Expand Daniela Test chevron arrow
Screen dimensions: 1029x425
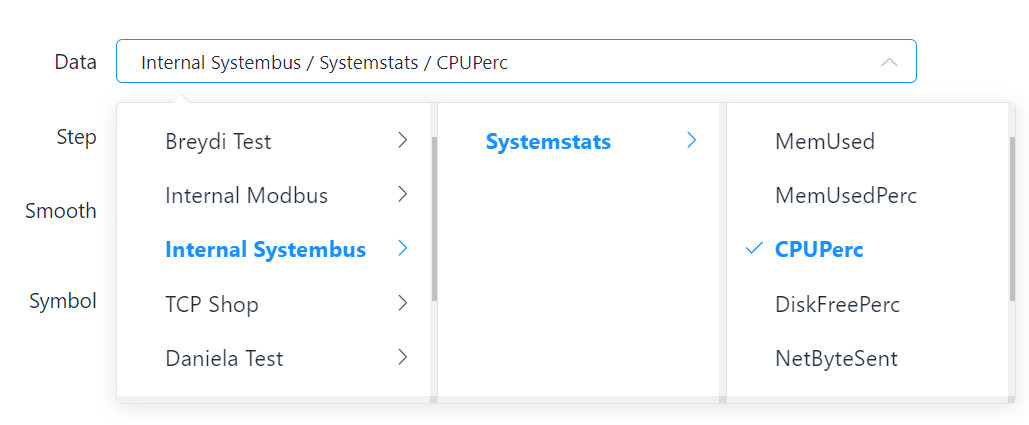(x=402, y=357)
